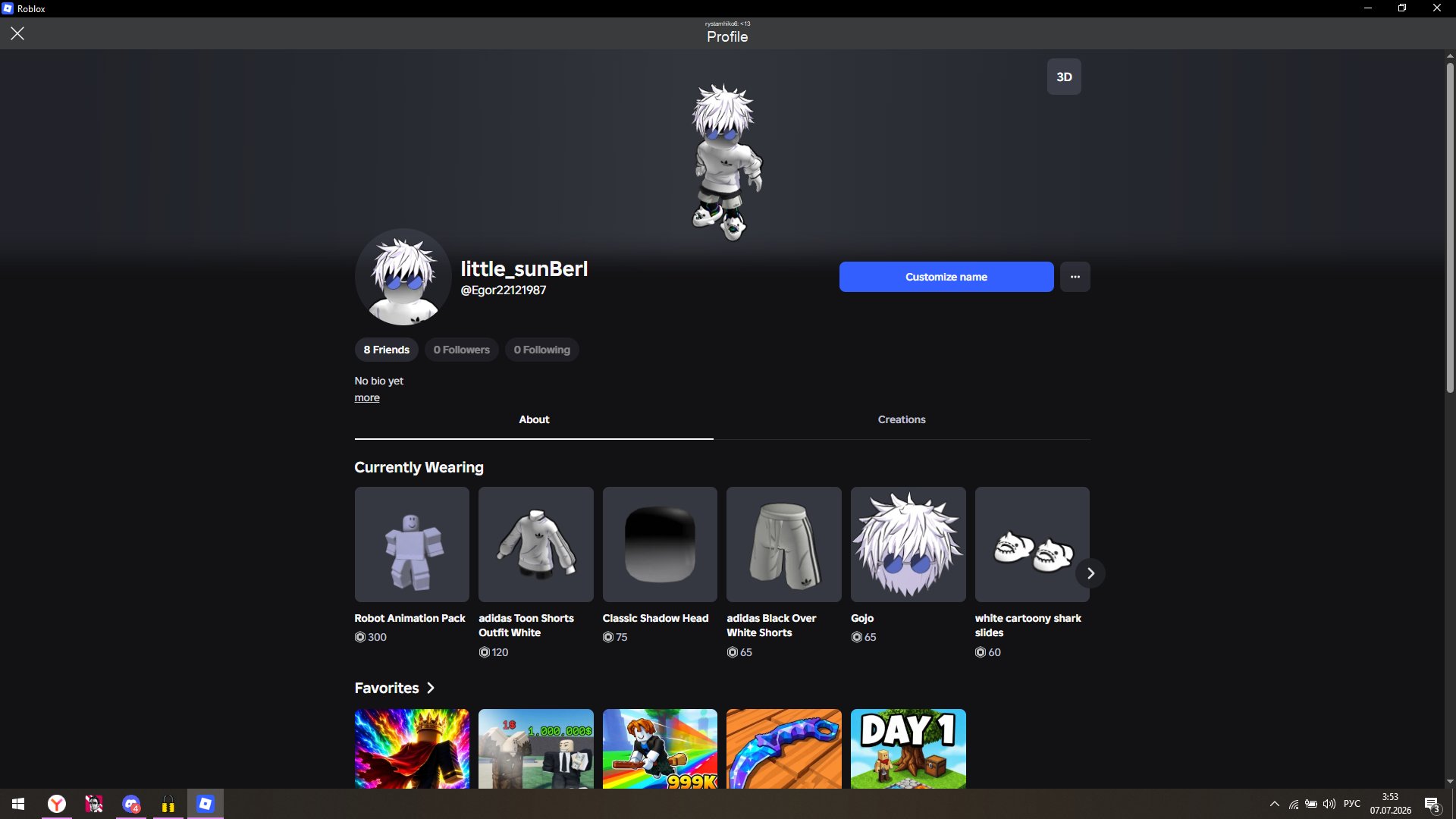Viewport: 1456px width, 819px height.
Task: Open the DAY 1 favorite game thumbnail
Action: [x=908, y=748]
